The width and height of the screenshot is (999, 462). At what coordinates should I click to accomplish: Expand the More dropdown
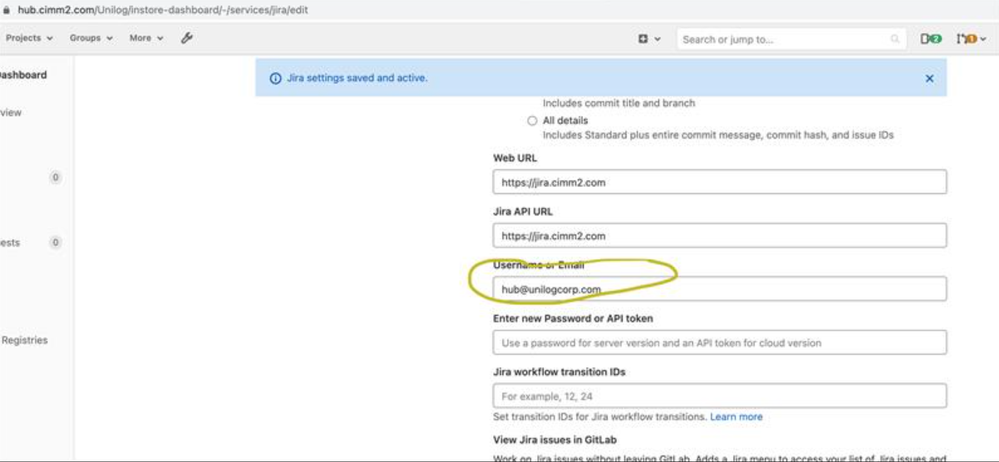tap(147, 38)
